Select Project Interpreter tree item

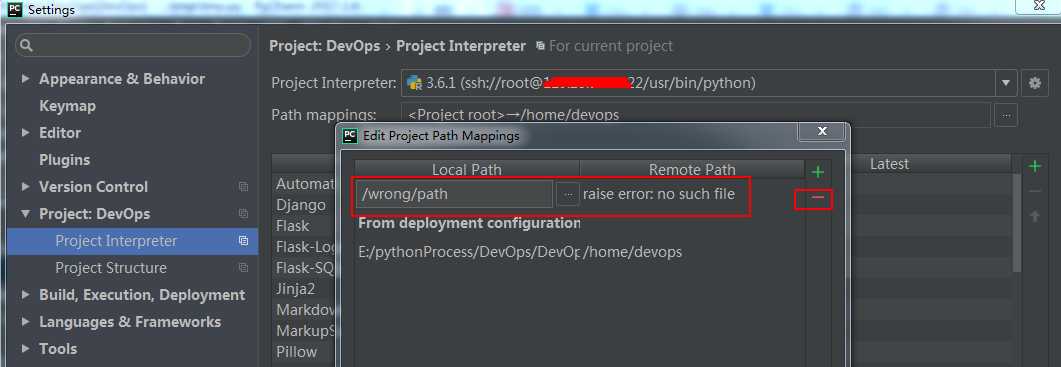133,241
